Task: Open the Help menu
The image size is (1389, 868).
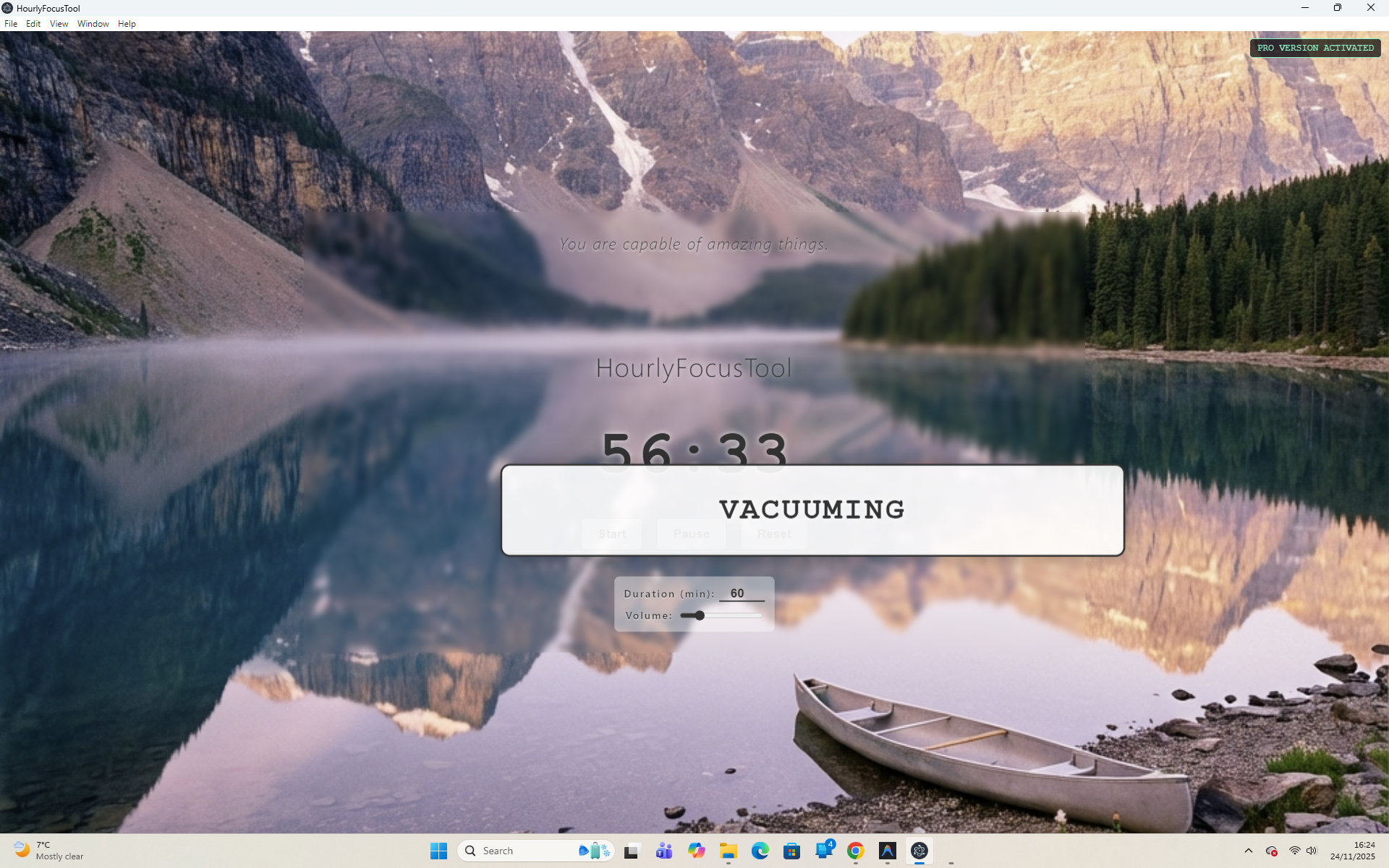Action: [x=127, y=24]
